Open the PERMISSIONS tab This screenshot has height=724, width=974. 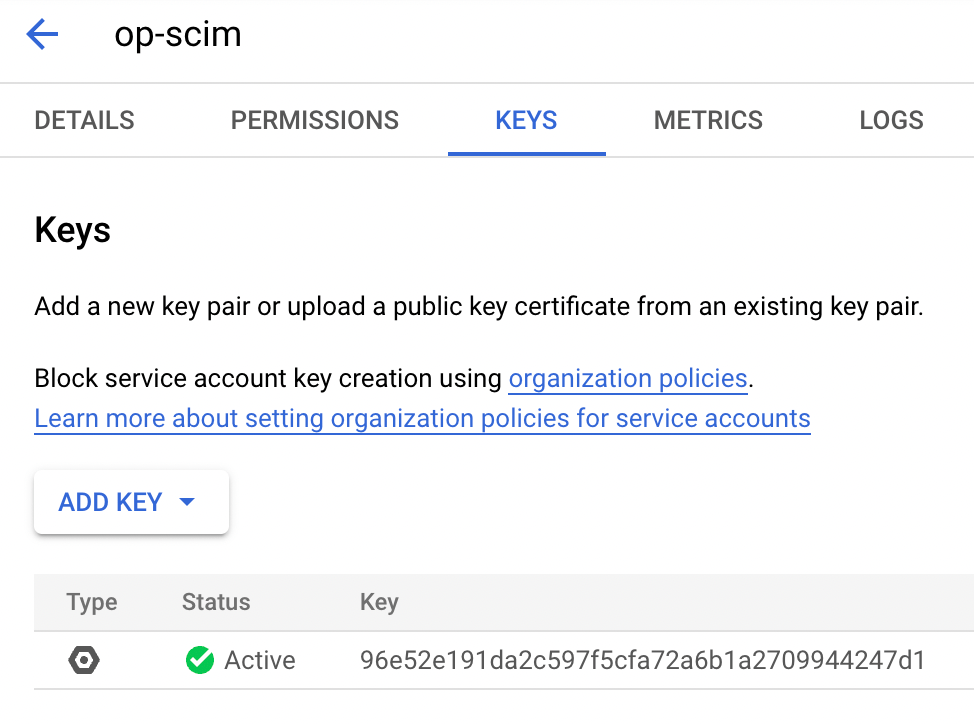[314, 120]
